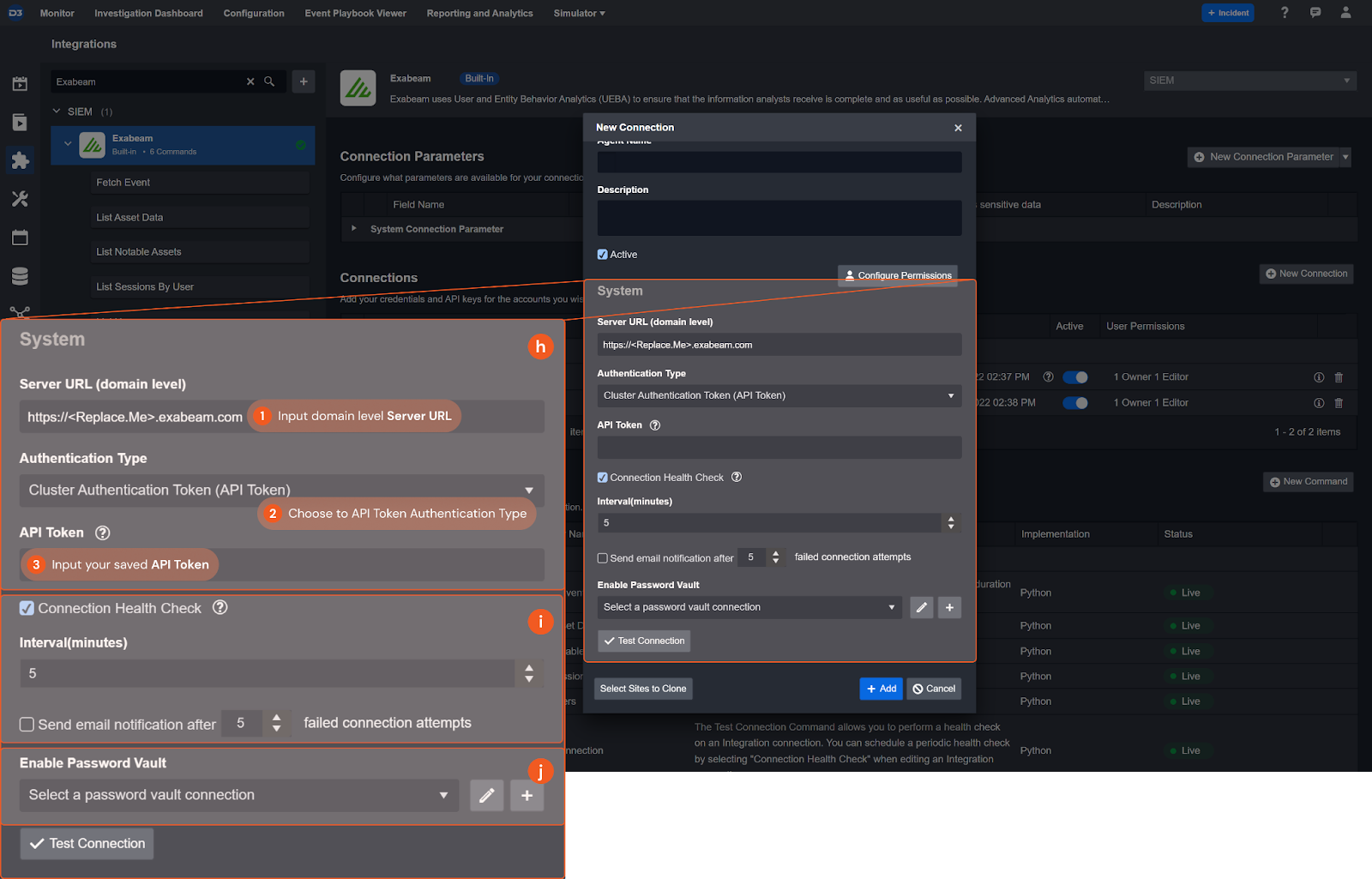The width and height of the screenshot is (1372, 879).
Task: Click the Exabeam logo in the header
Action: tap(358, 88)
